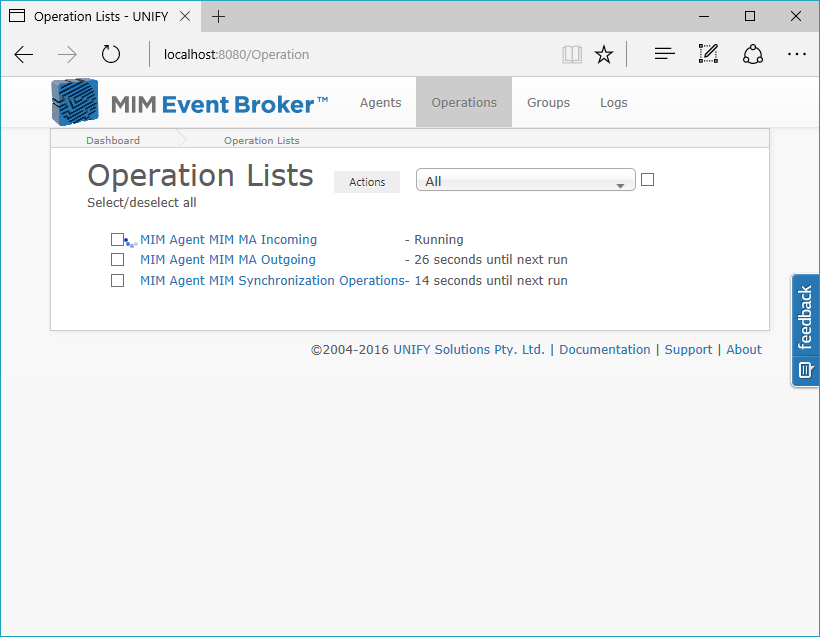The image size is (820, 637).
Task: Open the Groups menu
Action: point(548,103)
